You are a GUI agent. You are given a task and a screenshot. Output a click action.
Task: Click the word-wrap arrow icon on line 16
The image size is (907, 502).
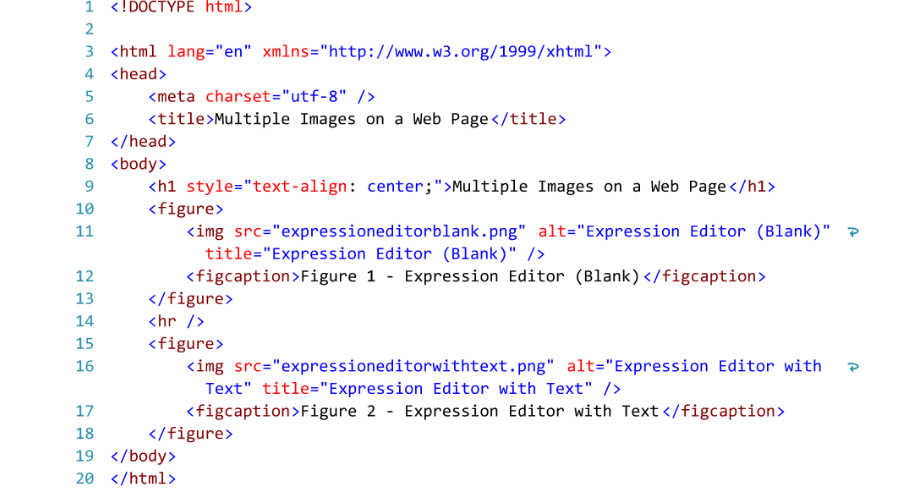[853, 367]
